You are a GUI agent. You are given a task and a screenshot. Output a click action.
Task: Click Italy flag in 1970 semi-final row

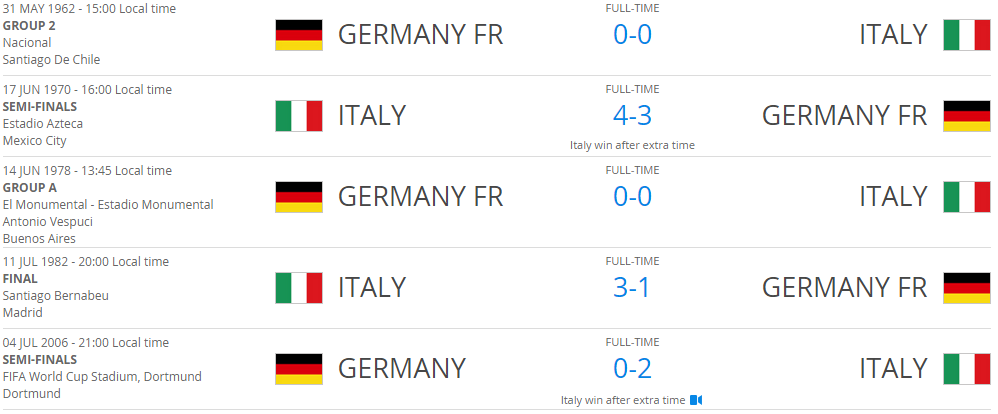(298, 115)
